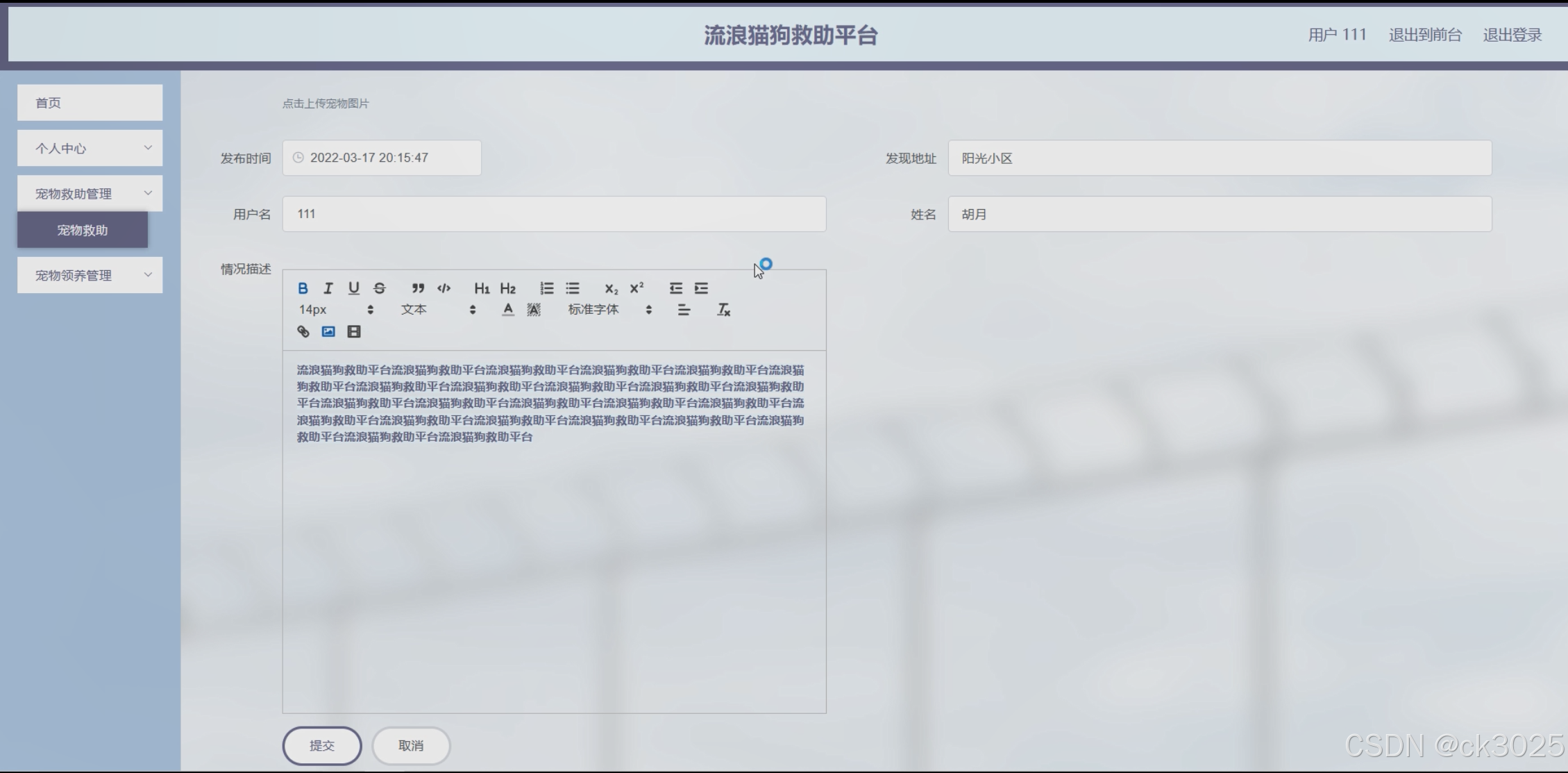Viewport: 1568px width, 773px height.
Task: Toggle bold formatting in editor
Action: (x=303, y=288)
